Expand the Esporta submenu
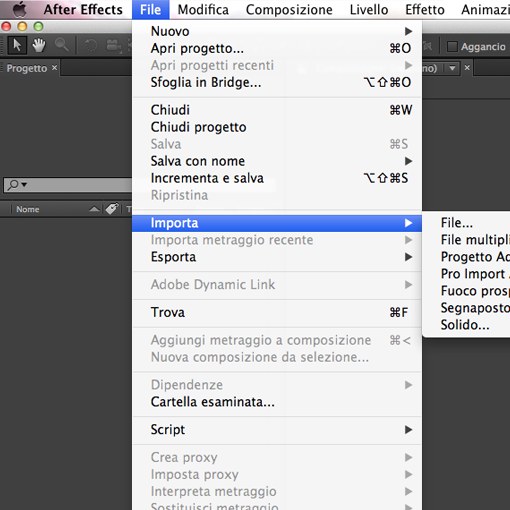Viewport: 510px width, 510px height. [x=277, y=257]
